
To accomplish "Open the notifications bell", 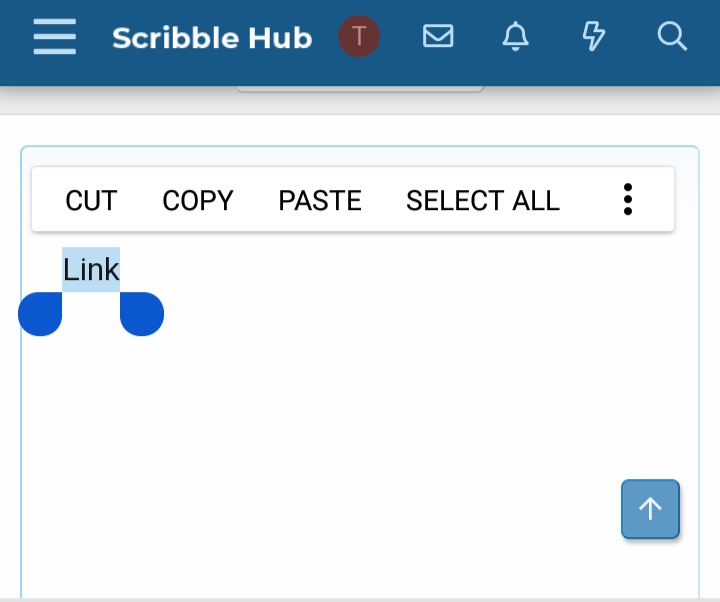I will coord(515,37).
